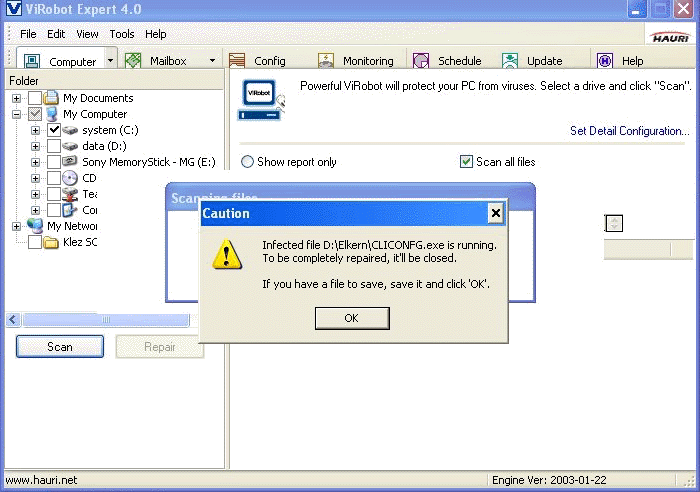Viewport: 700px width, 492px height.
Task: Click the Update toolbar icon
Action: coord(510,61)
